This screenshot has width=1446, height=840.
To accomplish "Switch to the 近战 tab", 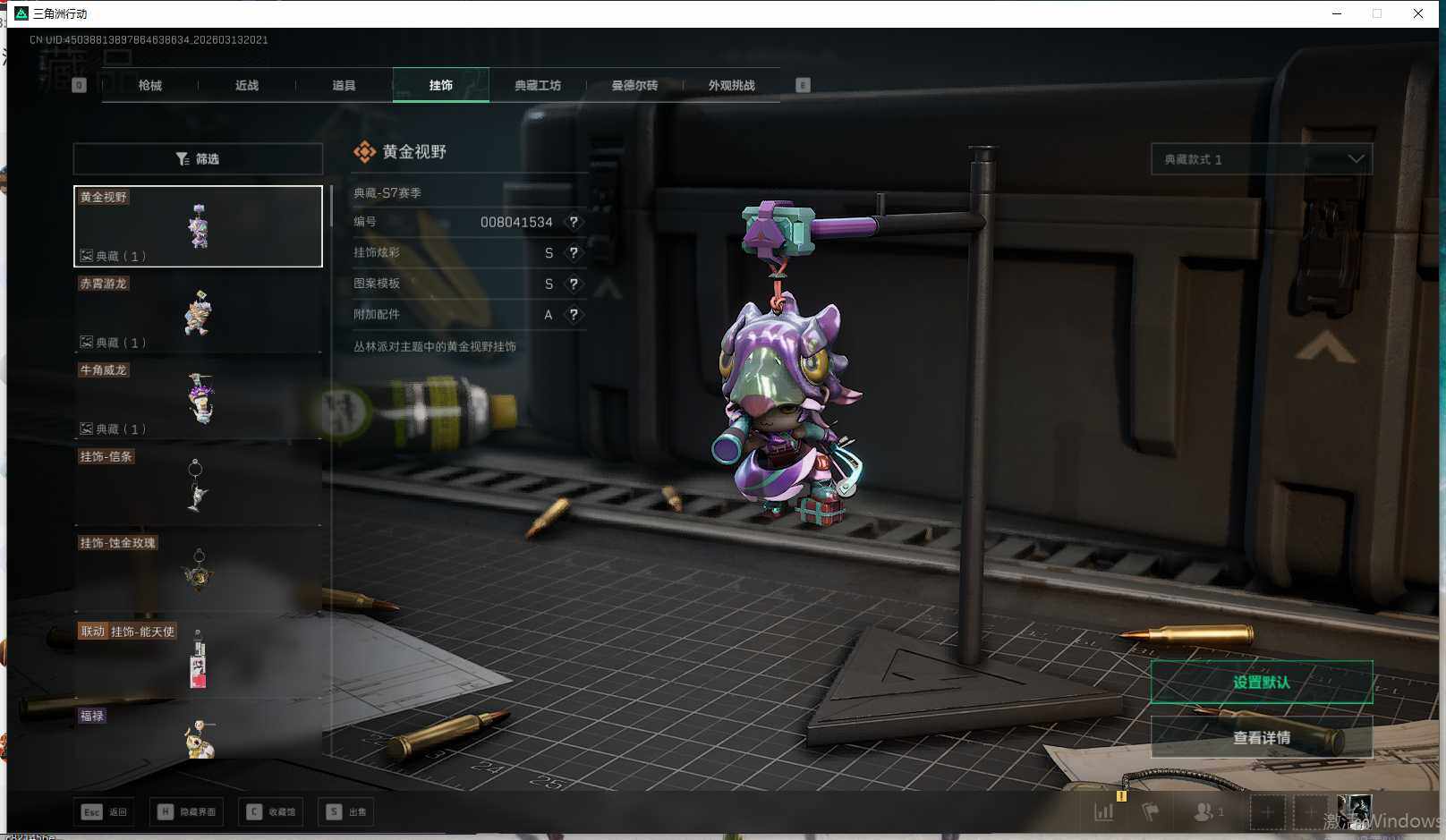I will (x=247, y=85).
